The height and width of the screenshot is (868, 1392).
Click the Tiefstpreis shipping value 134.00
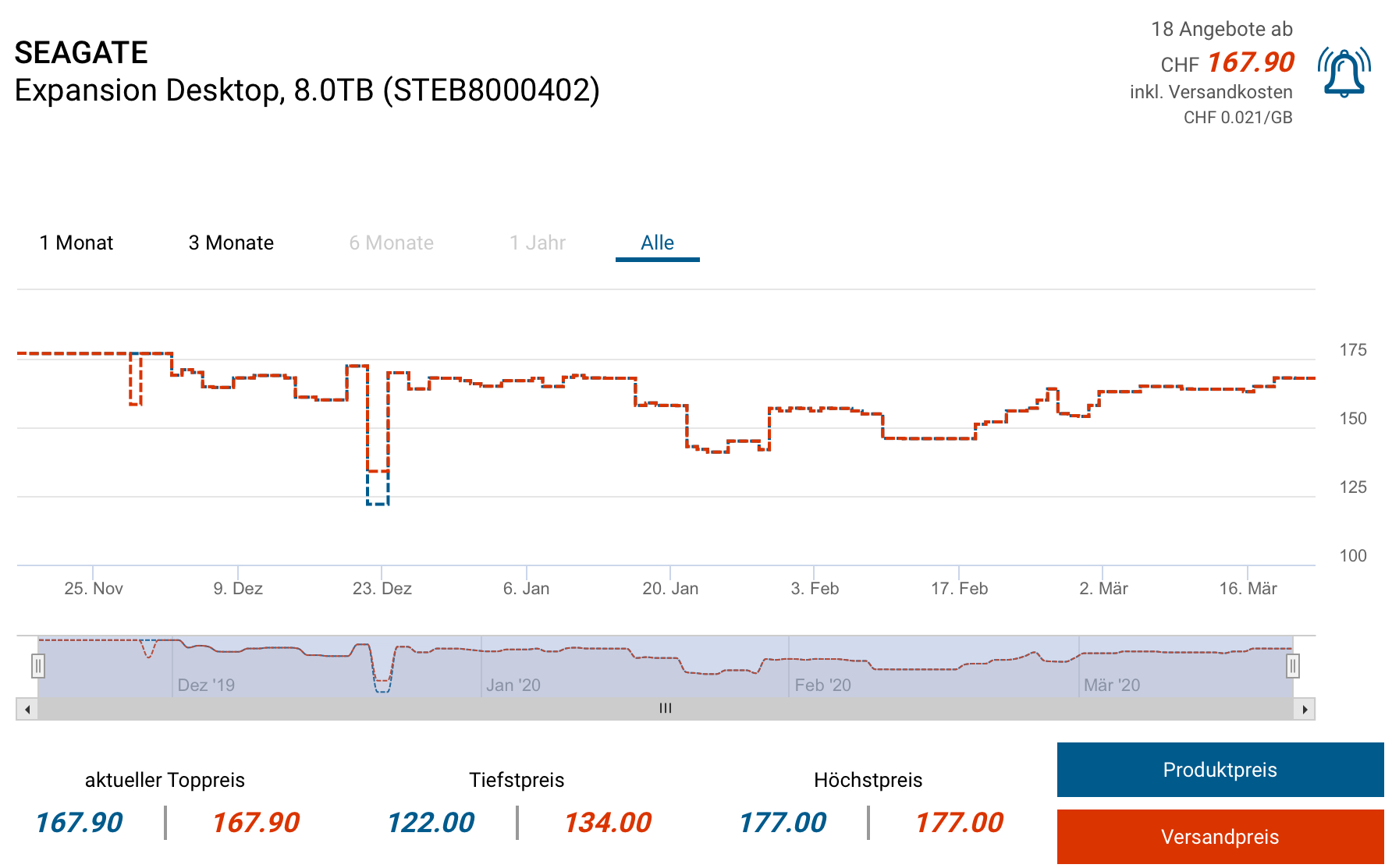coord(608,822)
